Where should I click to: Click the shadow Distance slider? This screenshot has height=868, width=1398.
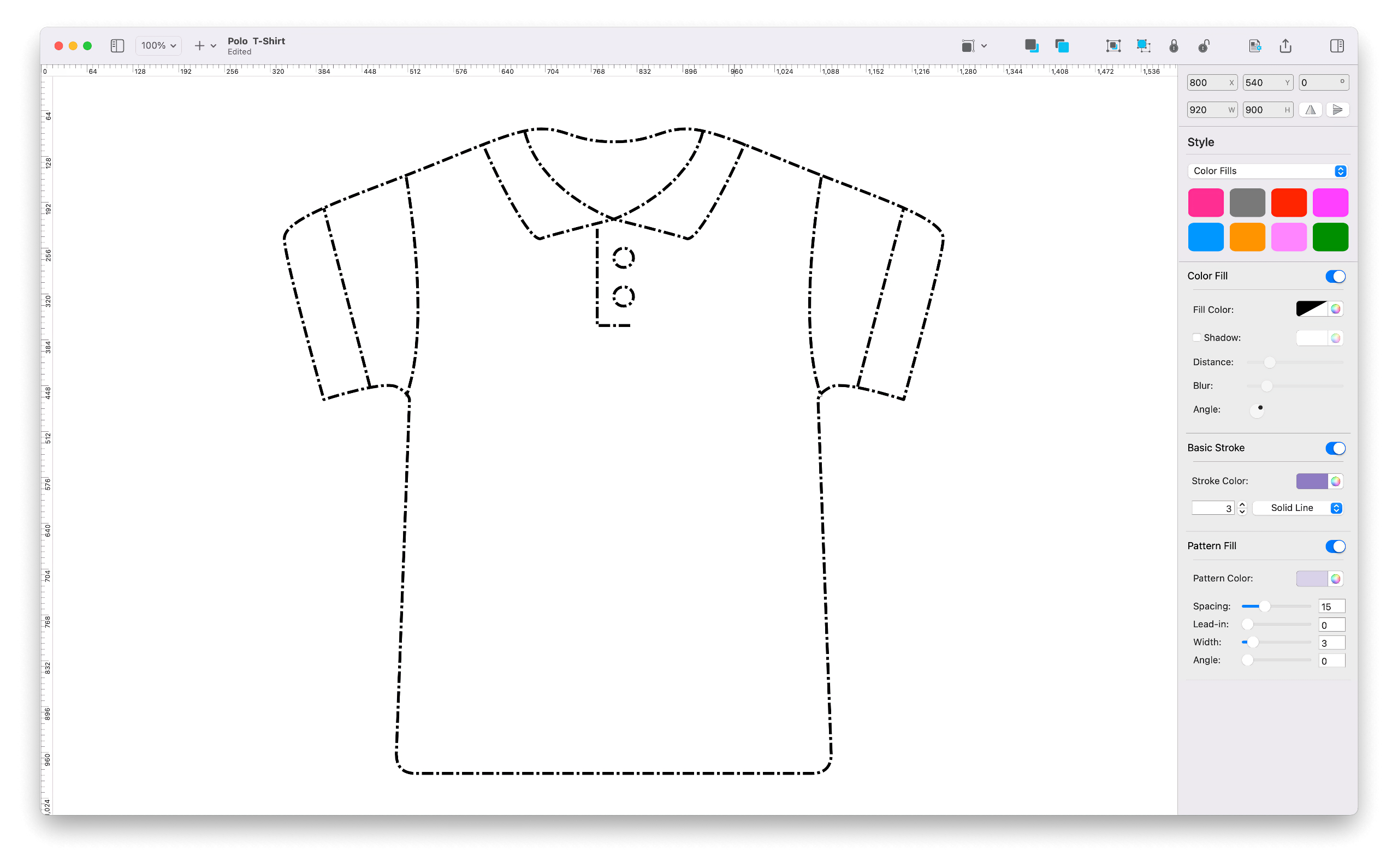(x=1295, y=362)
